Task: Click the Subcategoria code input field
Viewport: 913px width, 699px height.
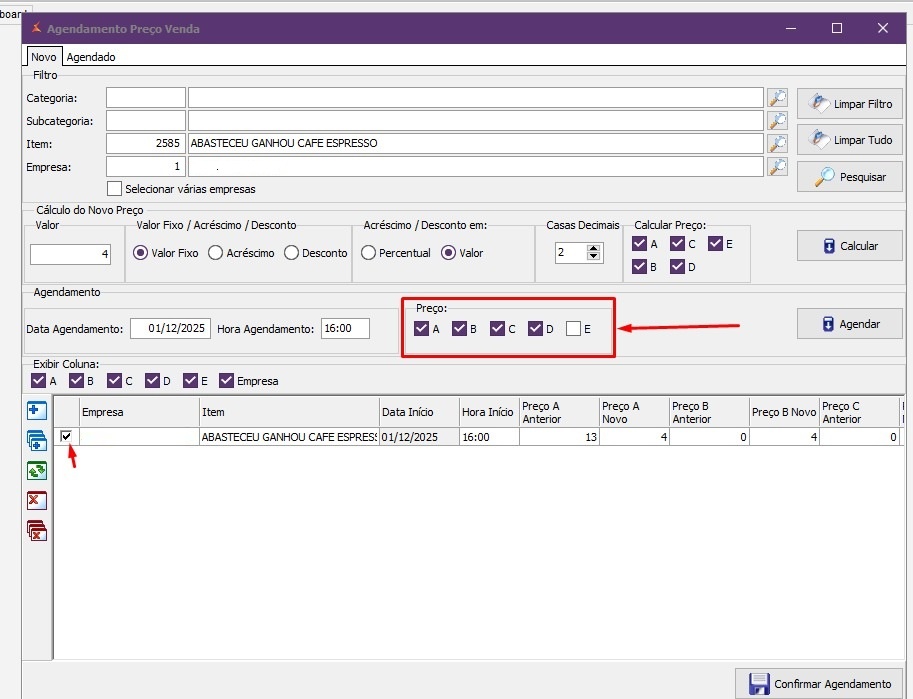Action: tap(146, 121)
